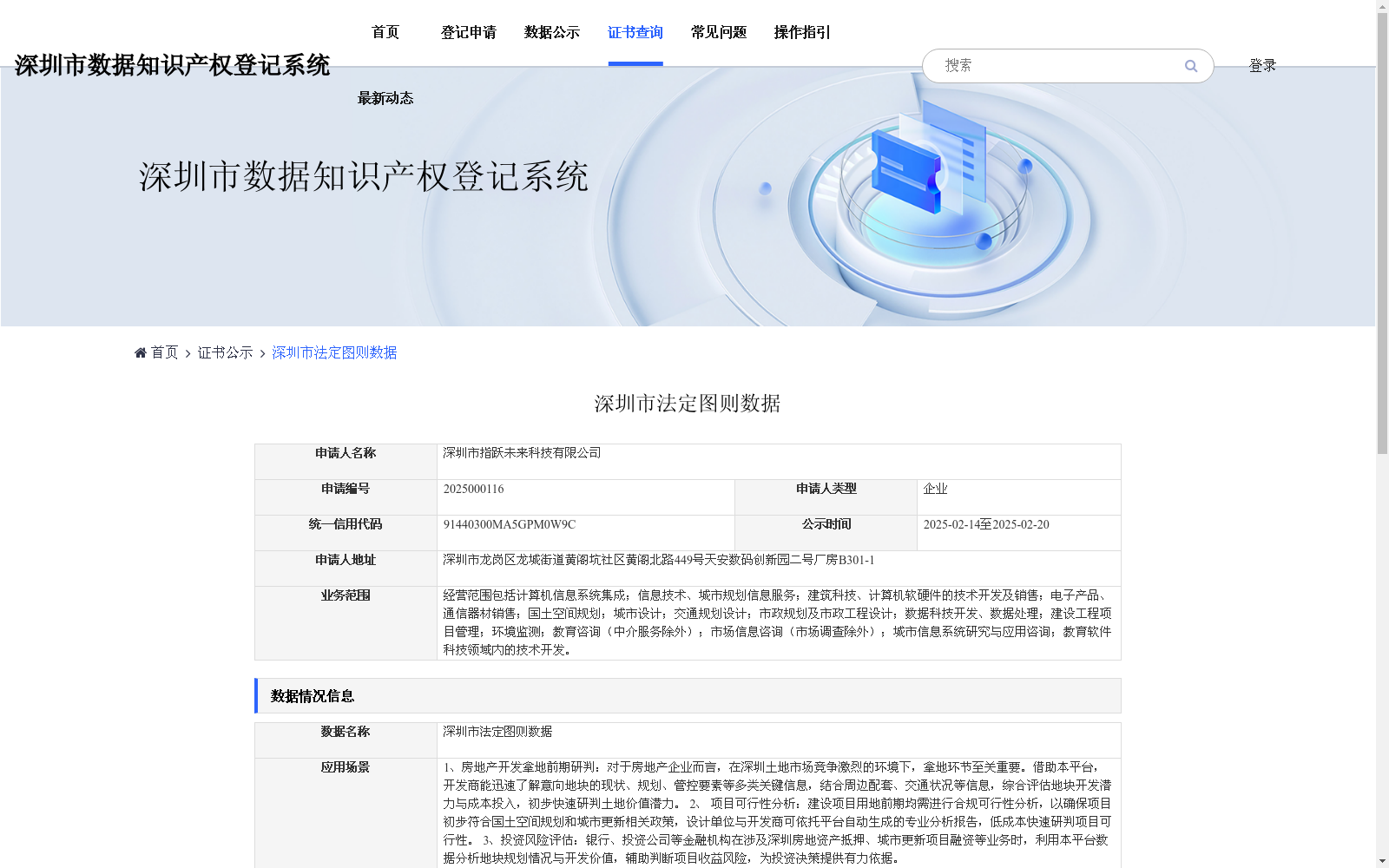Select the credit code 91440300MA5GPM0W9C
The width and height of the screenshot is (1389, 868).
pos(509,524)
